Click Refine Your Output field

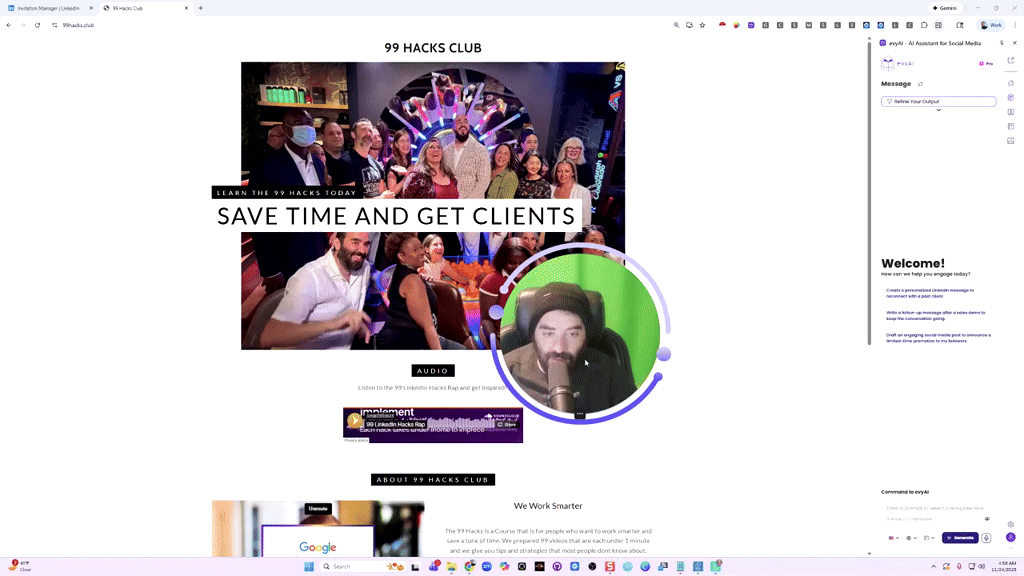click(938, 101)
